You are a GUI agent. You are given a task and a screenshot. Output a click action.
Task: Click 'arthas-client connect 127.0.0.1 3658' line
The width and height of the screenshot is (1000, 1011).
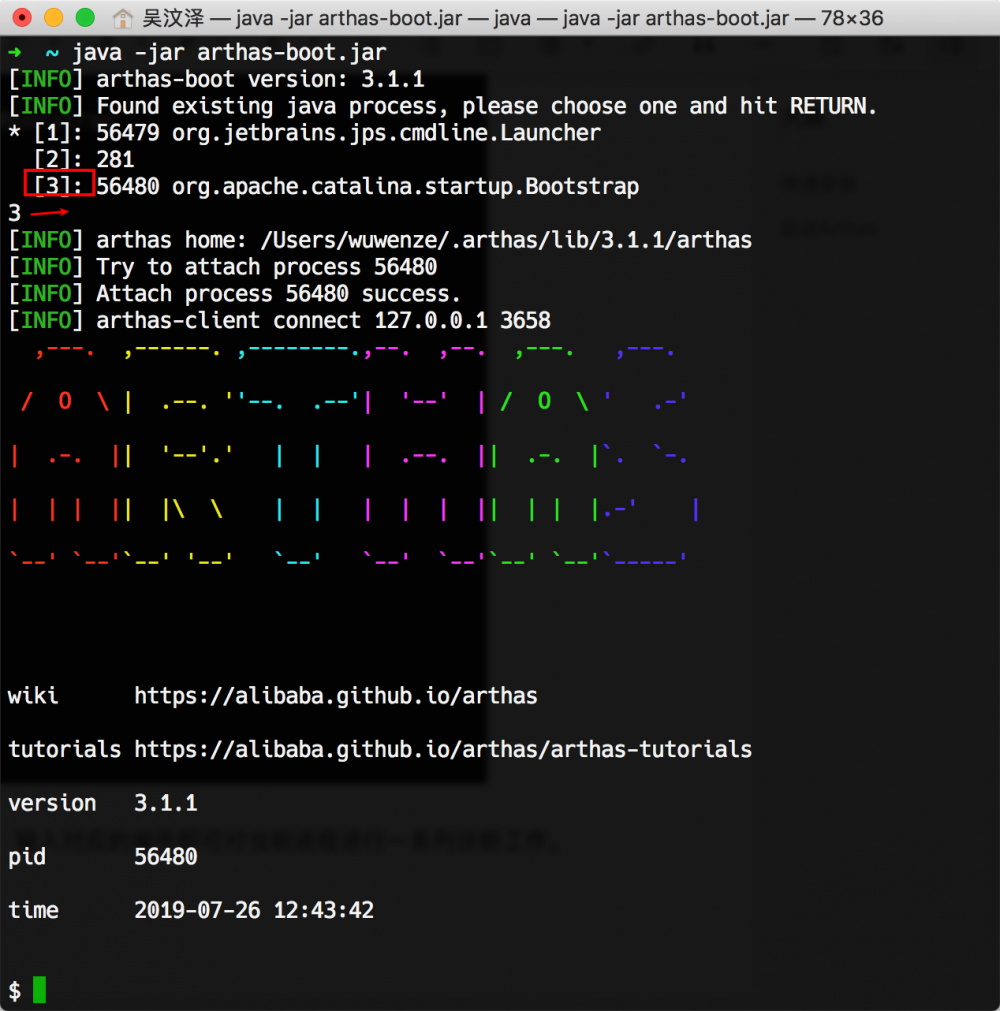(x=280, y=320)
